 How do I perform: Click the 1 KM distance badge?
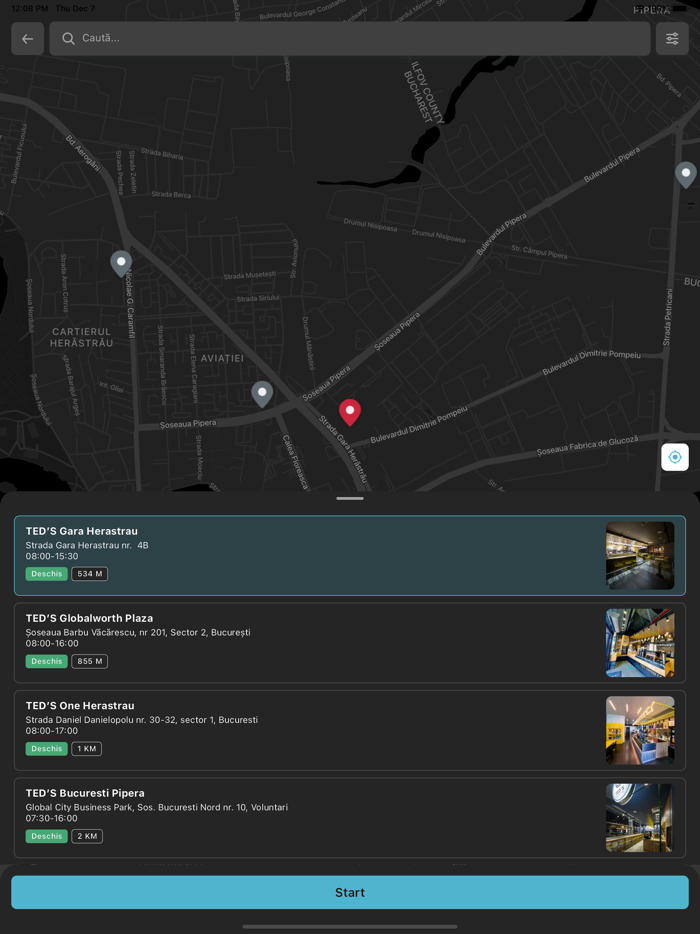pos(86,749)
